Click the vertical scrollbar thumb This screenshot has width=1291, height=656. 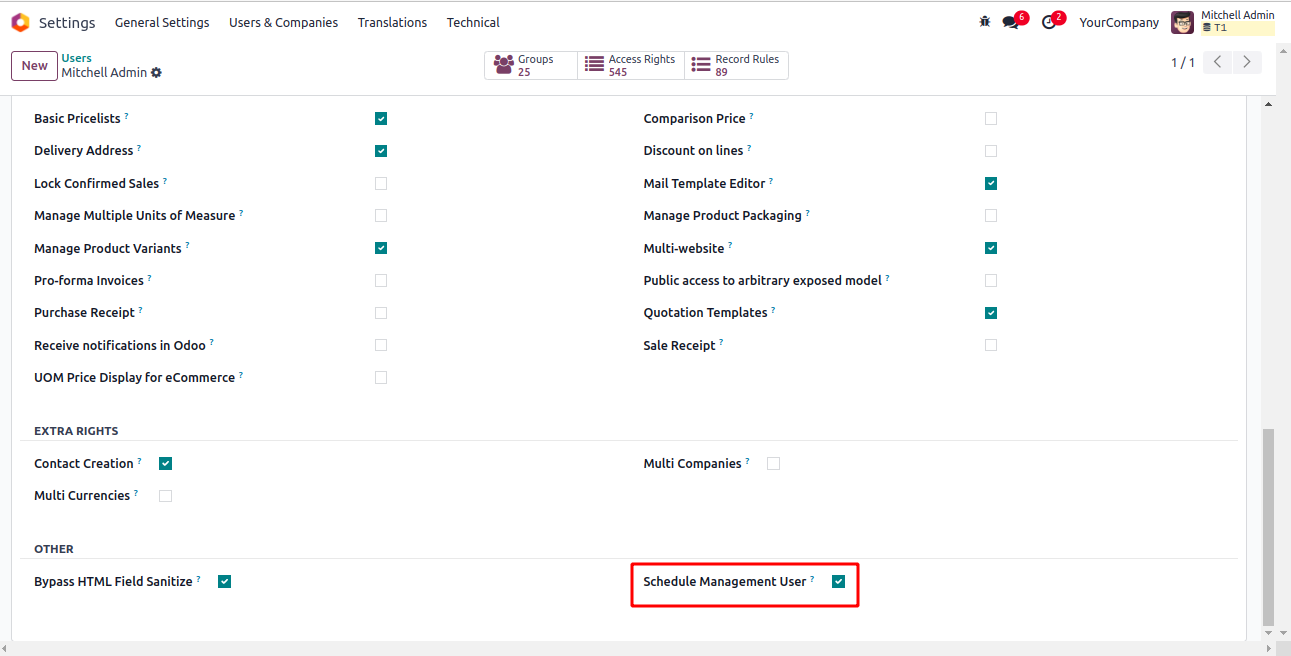pos(1268,525)
